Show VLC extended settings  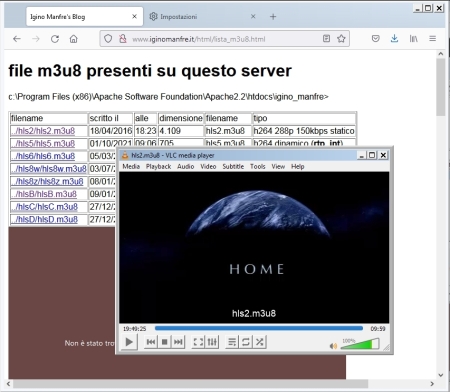pyautogui.click(x=212, y=342)
